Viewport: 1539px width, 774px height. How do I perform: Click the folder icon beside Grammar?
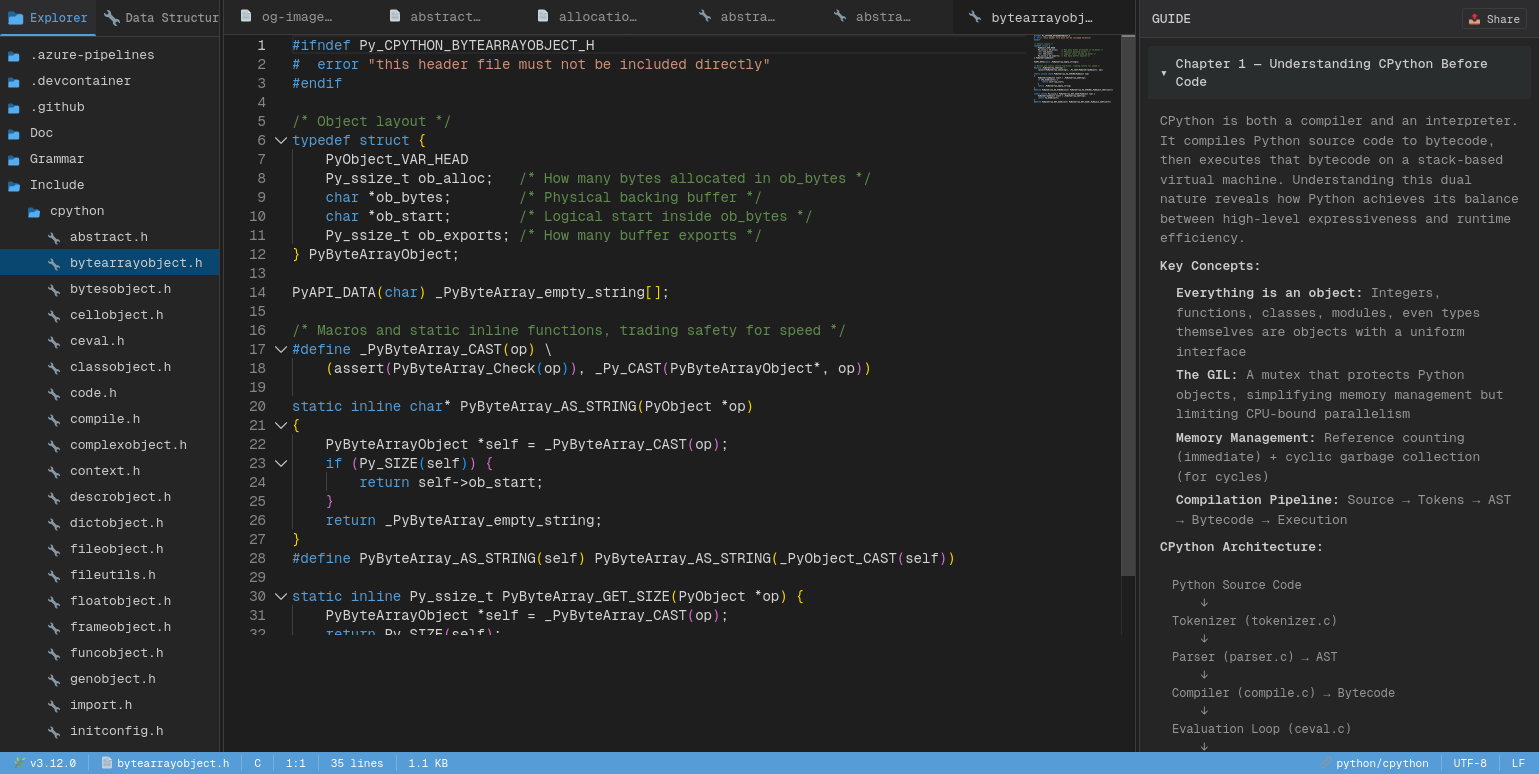coord(14,160)
